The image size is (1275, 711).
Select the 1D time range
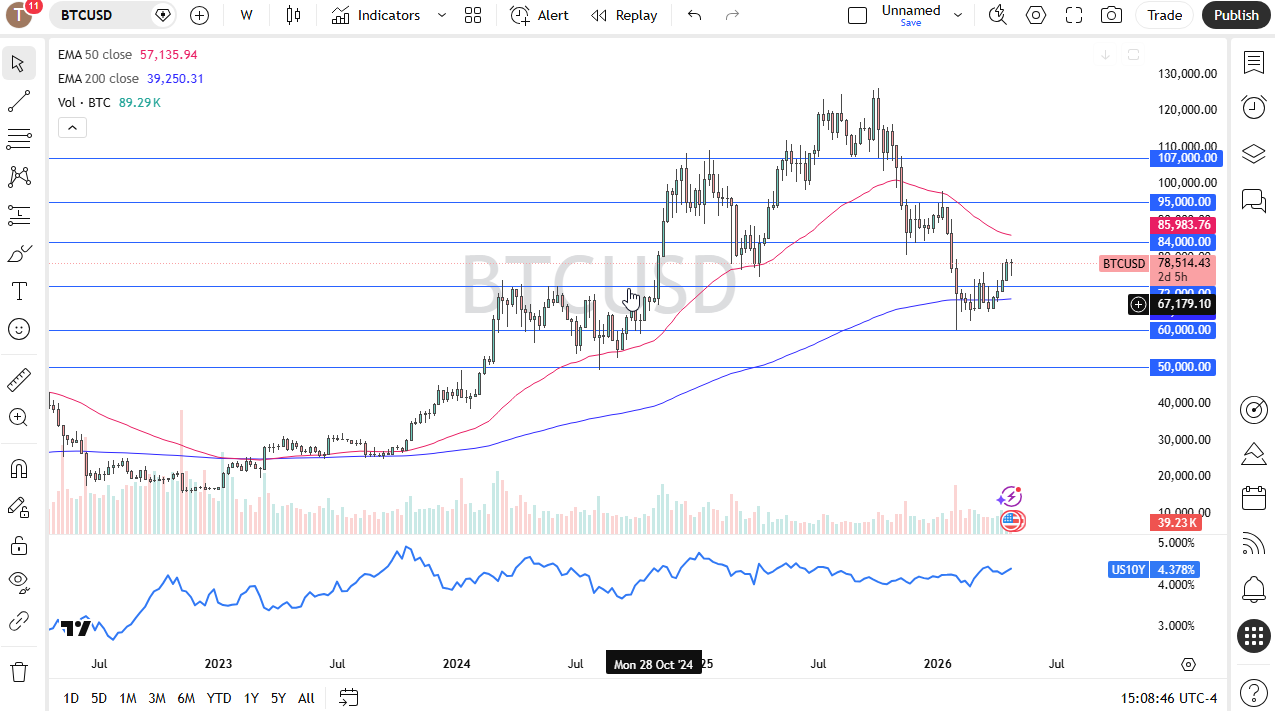tap(71, 698)
